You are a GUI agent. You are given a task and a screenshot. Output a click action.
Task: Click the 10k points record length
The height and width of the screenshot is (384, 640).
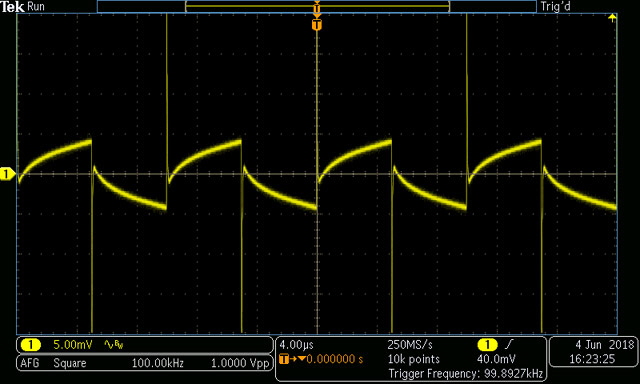[x=413, y=359]
